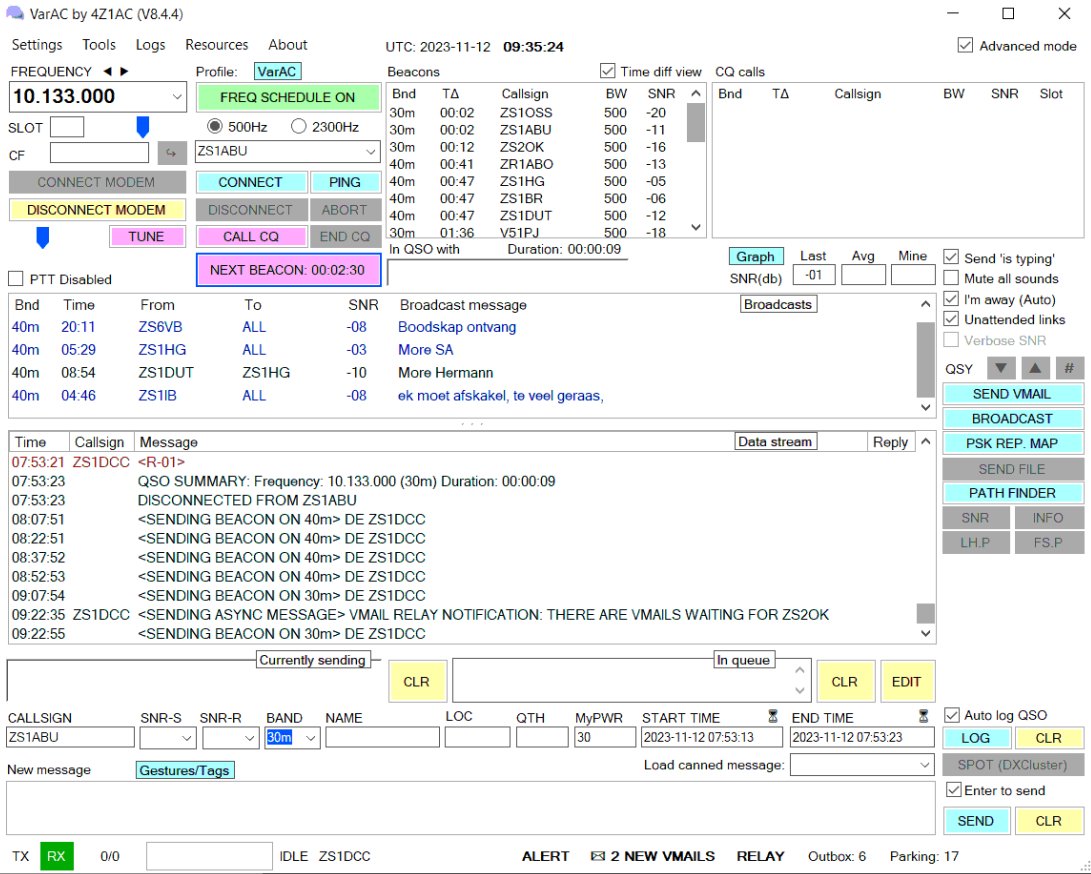Open the Settings menu
Screen dimensions: 1091x874
pyautogui.click(x=37, y=45)
